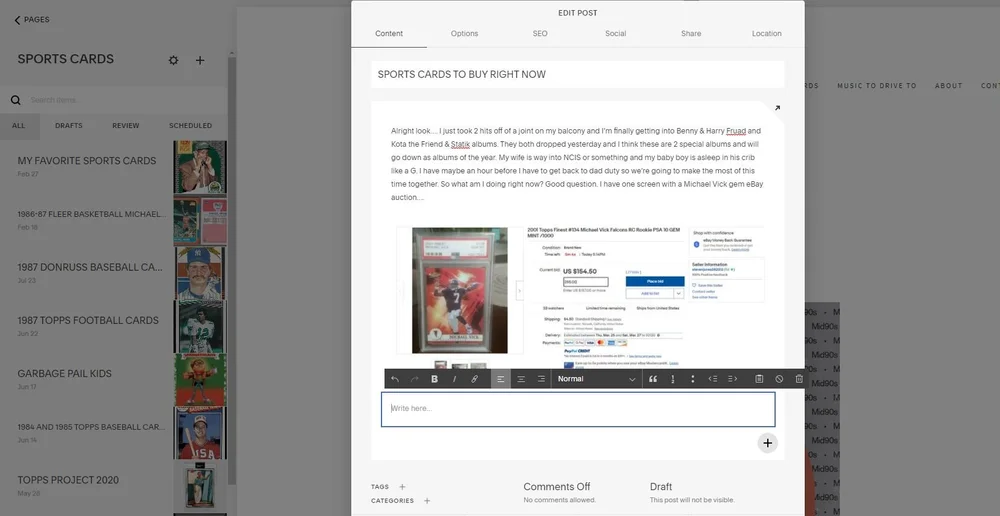The height and width of the screenshot is (516, 1000).
Task: Align text center
Action: pos(521,379)
